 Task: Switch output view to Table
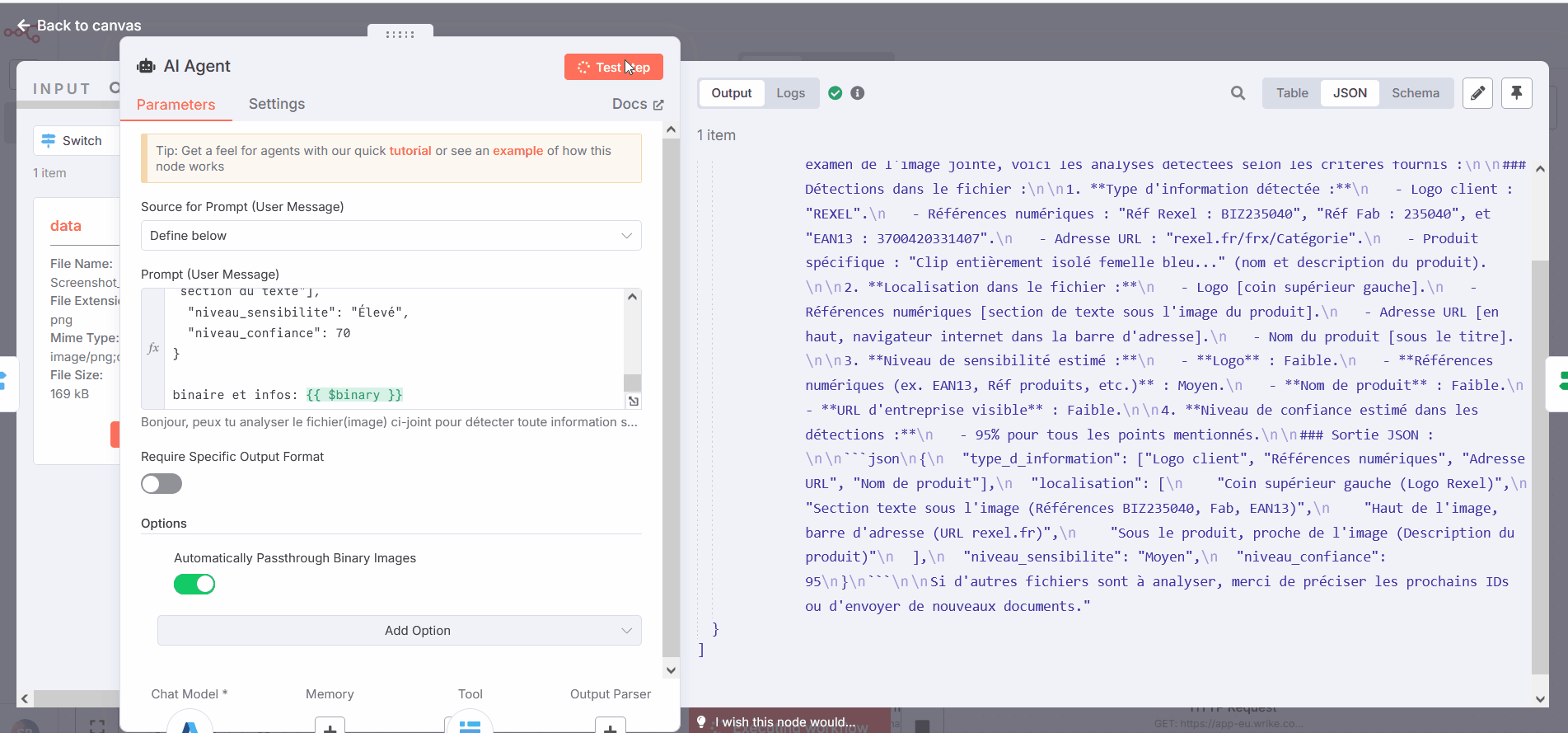click(x=1292, y=93)
